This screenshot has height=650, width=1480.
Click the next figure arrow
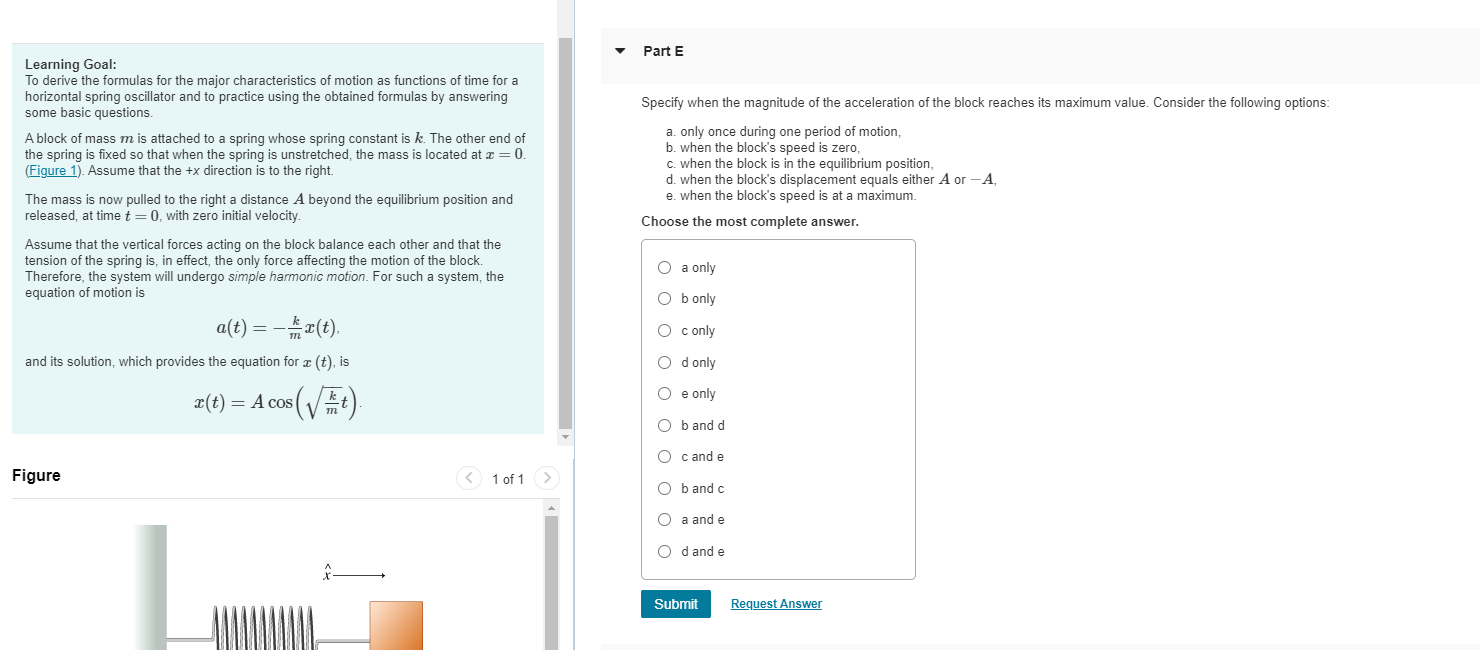pos(547,478)
